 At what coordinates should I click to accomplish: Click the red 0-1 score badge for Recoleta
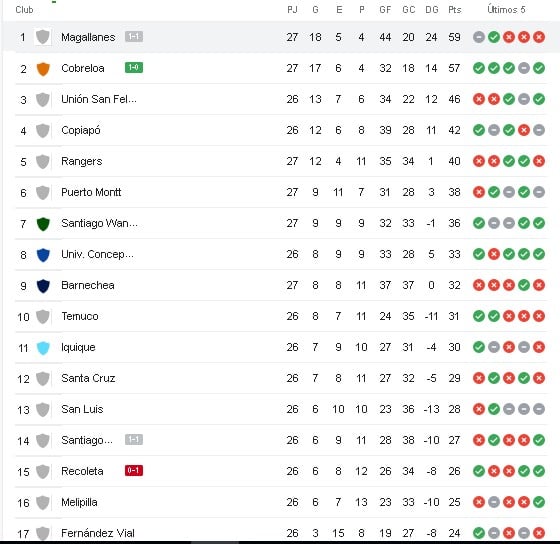pyautogui.click(x=134, y=470)
